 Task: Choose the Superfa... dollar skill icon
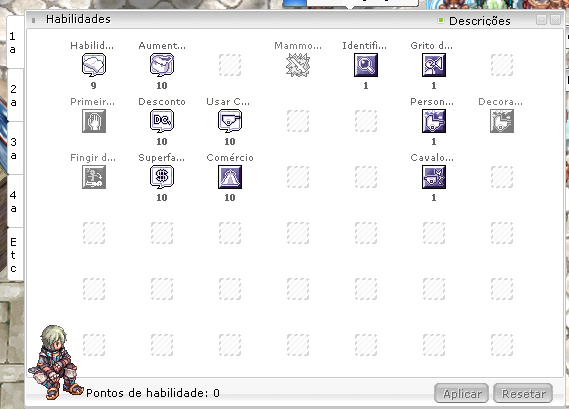[162, 177]
